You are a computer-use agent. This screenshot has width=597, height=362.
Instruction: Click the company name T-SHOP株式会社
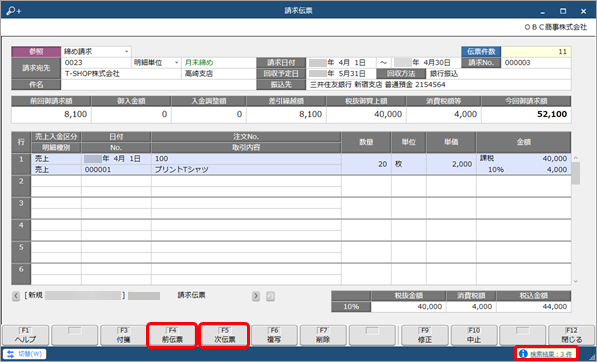[x=93, y=73]
